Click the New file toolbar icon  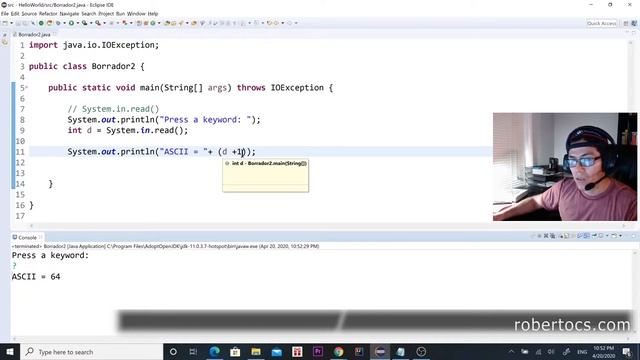pos(5,23)
